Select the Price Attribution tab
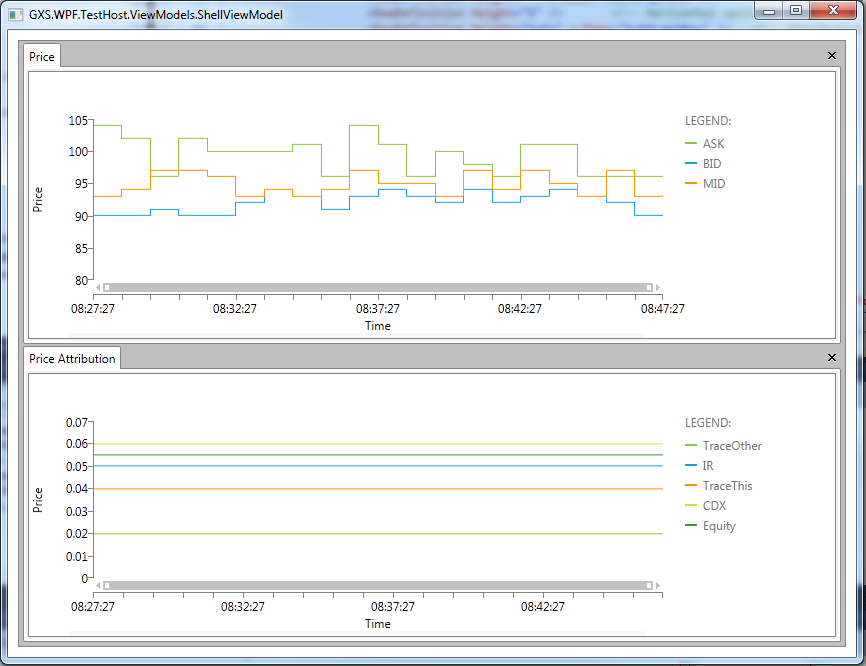This screenshot has width=866, height=666. click(x=72, y=358)
